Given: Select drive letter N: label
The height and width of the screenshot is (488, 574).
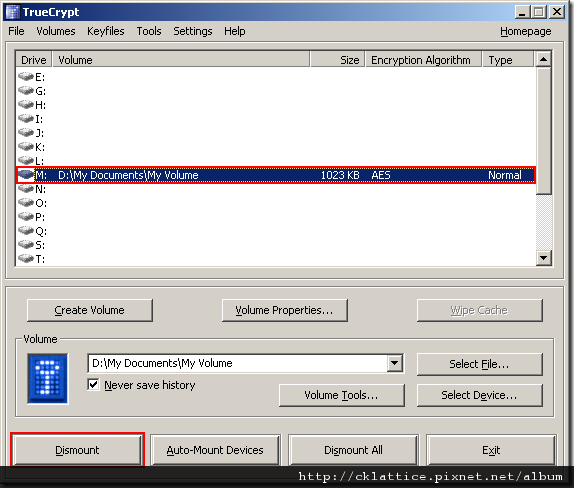Looking at the screenshot, I should pos(40,189).
